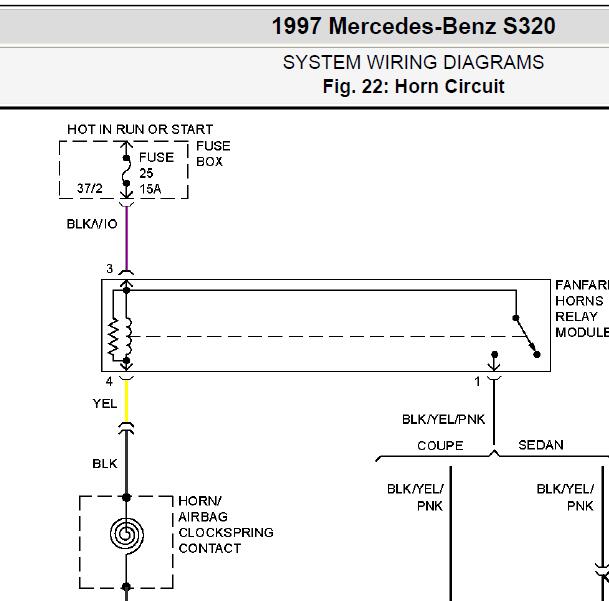Click the 'Fig. 22: Horn Circuit' caption
609x601 pixels.
(x=414, y=86)
